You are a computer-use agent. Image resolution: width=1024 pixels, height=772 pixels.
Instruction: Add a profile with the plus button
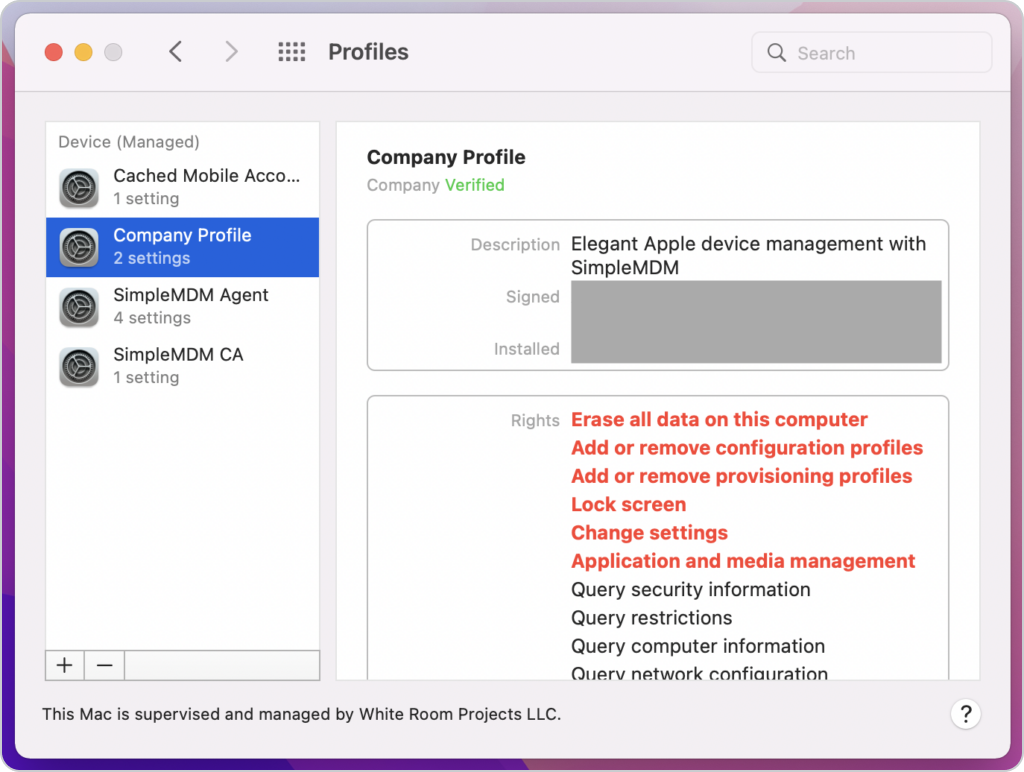pyautogui.click(x=65, y=665)
